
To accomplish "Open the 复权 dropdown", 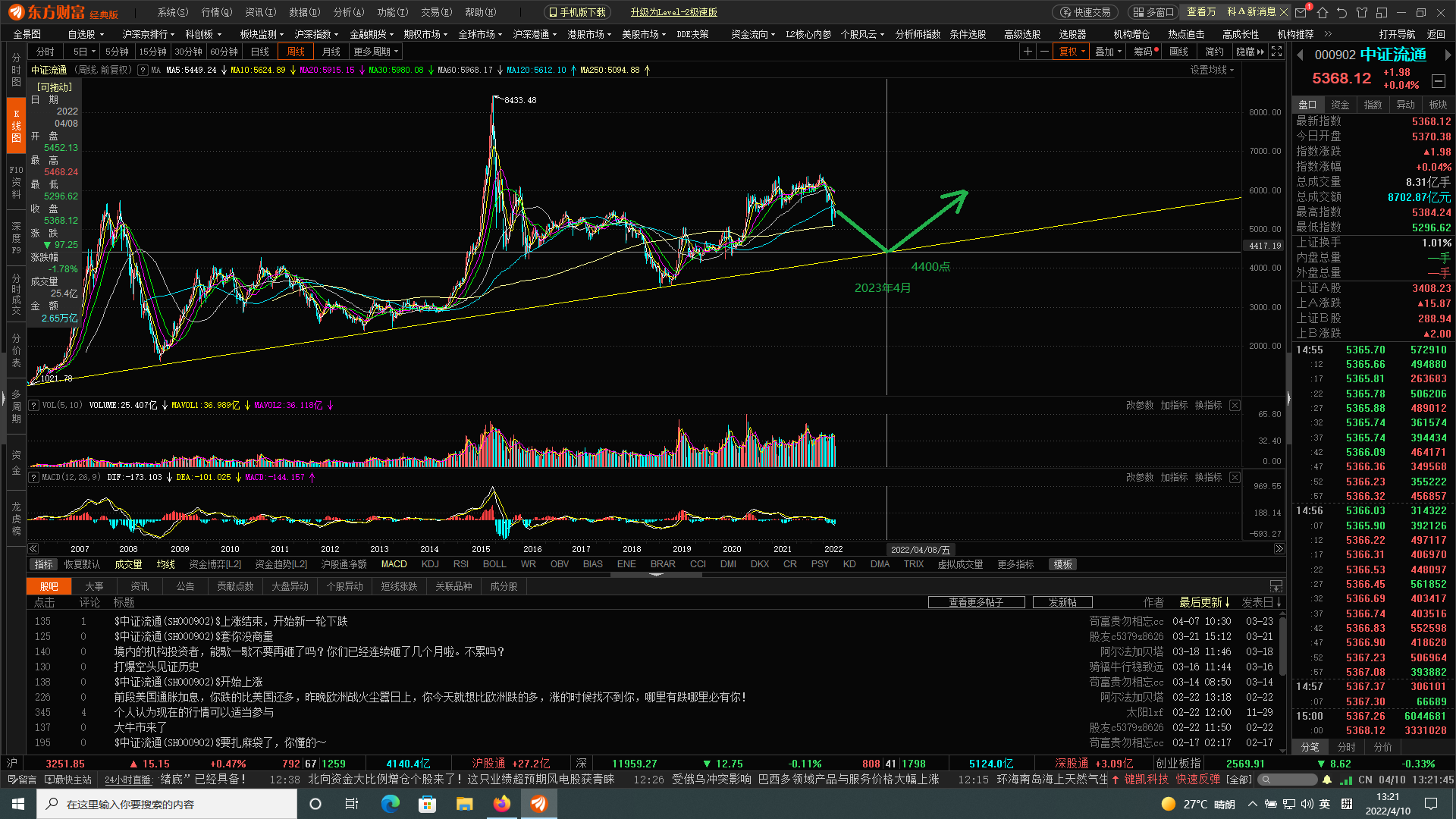I will point(1073,52).
